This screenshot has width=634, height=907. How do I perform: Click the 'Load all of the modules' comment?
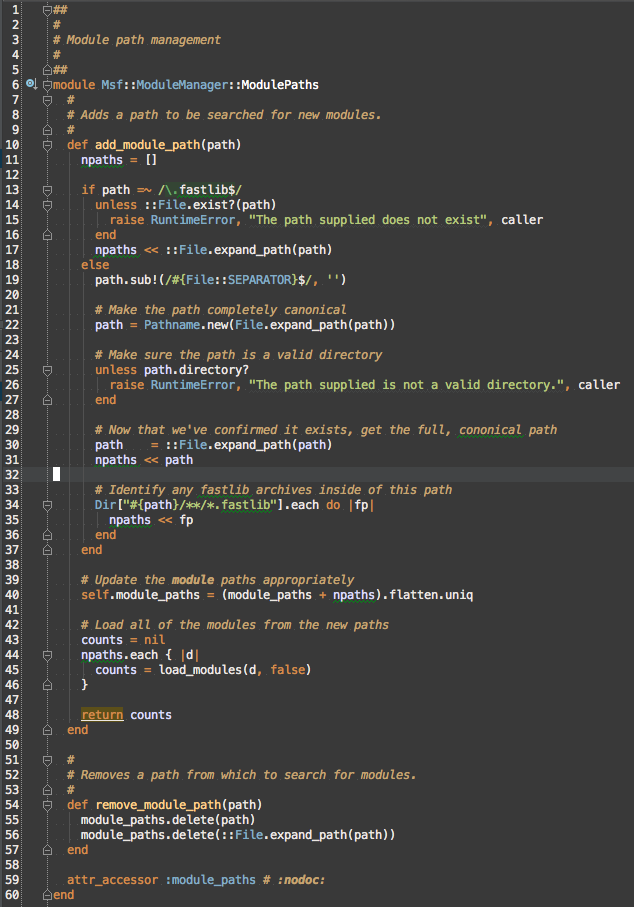tap(234, 625)
